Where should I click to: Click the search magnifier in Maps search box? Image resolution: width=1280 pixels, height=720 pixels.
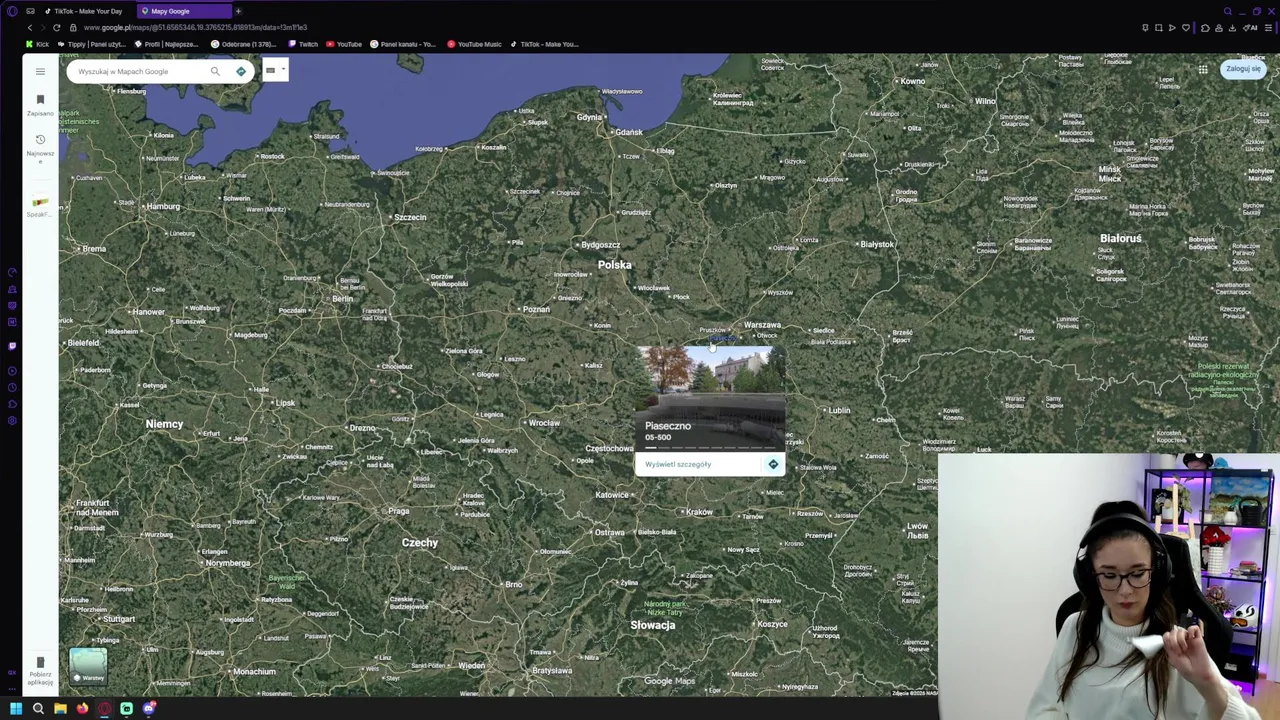tap(215, 71)
